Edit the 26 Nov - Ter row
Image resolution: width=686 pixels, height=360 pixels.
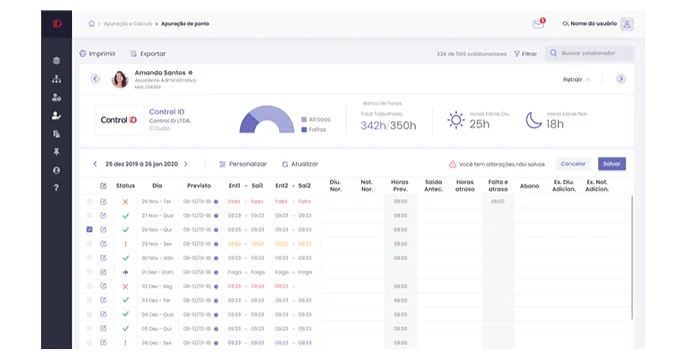(x=103, y=202)
